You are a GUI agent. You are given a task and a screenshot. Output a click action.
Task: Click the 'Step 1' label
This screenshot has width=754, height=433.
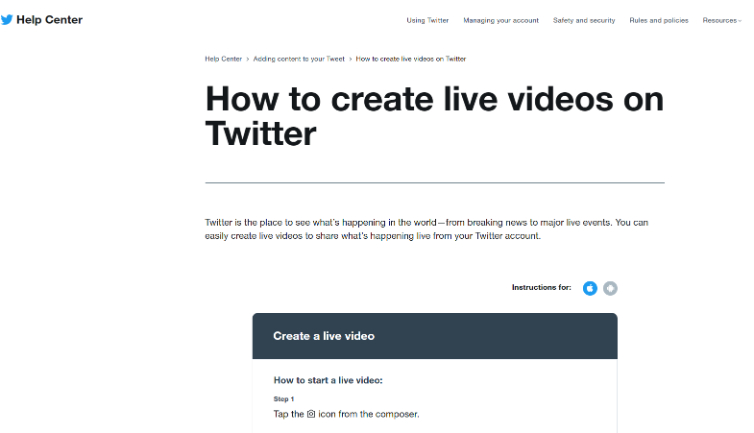click(284, 399)
